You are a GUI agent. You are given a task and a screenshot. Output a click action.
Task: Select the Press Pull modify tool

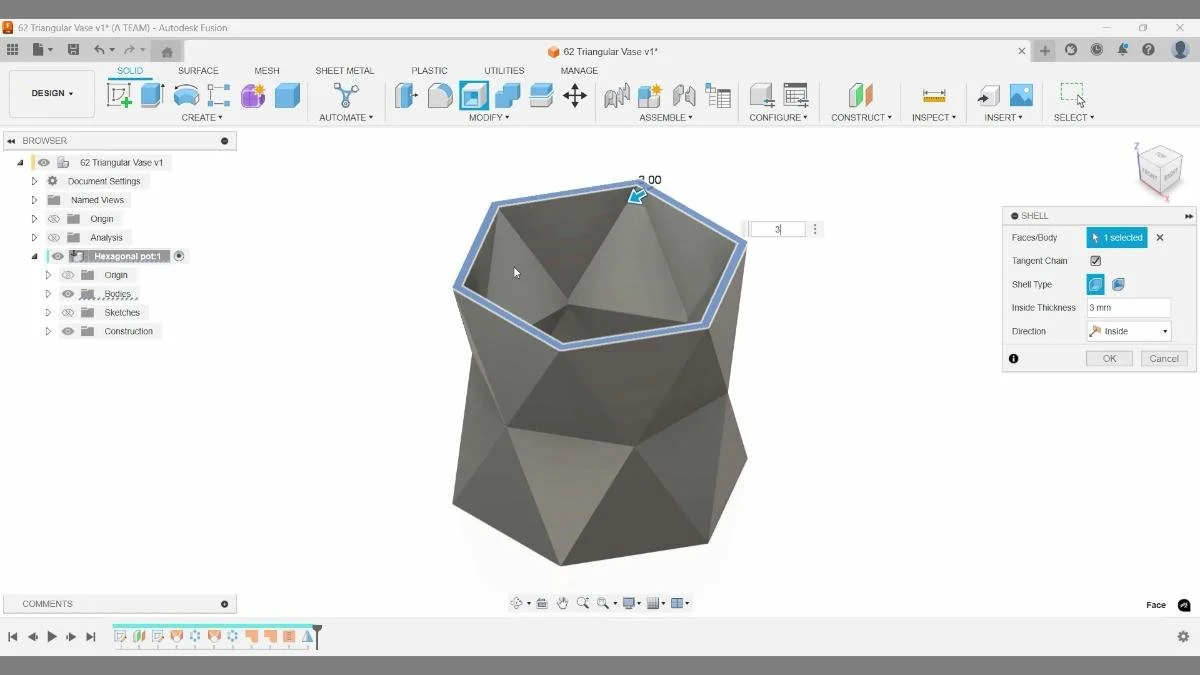click(405, 96)
